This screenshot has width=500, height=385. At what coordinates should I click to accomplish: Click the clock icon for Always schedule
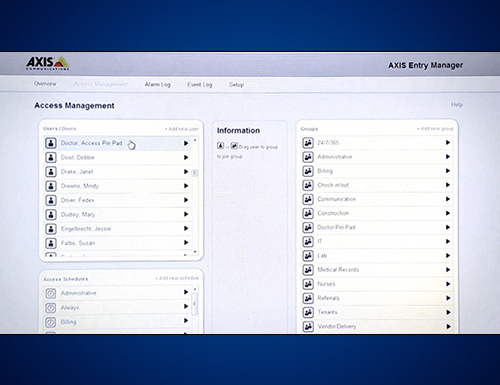point(51,308)
